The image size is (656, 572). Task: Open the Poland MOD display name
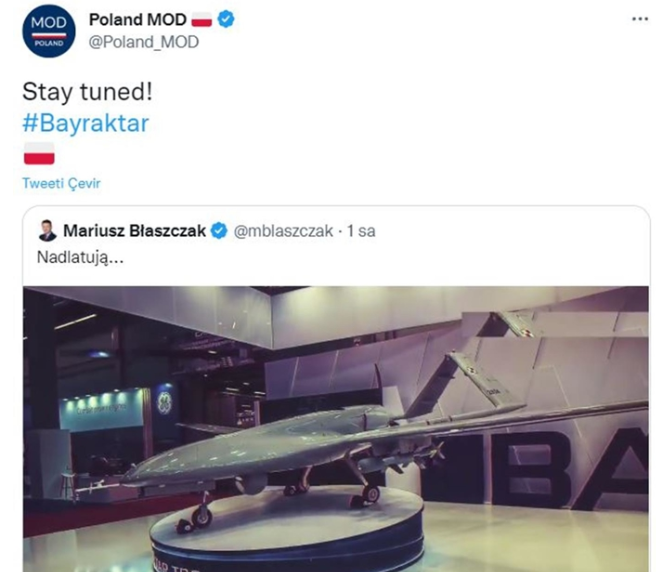tap(138, 20)
